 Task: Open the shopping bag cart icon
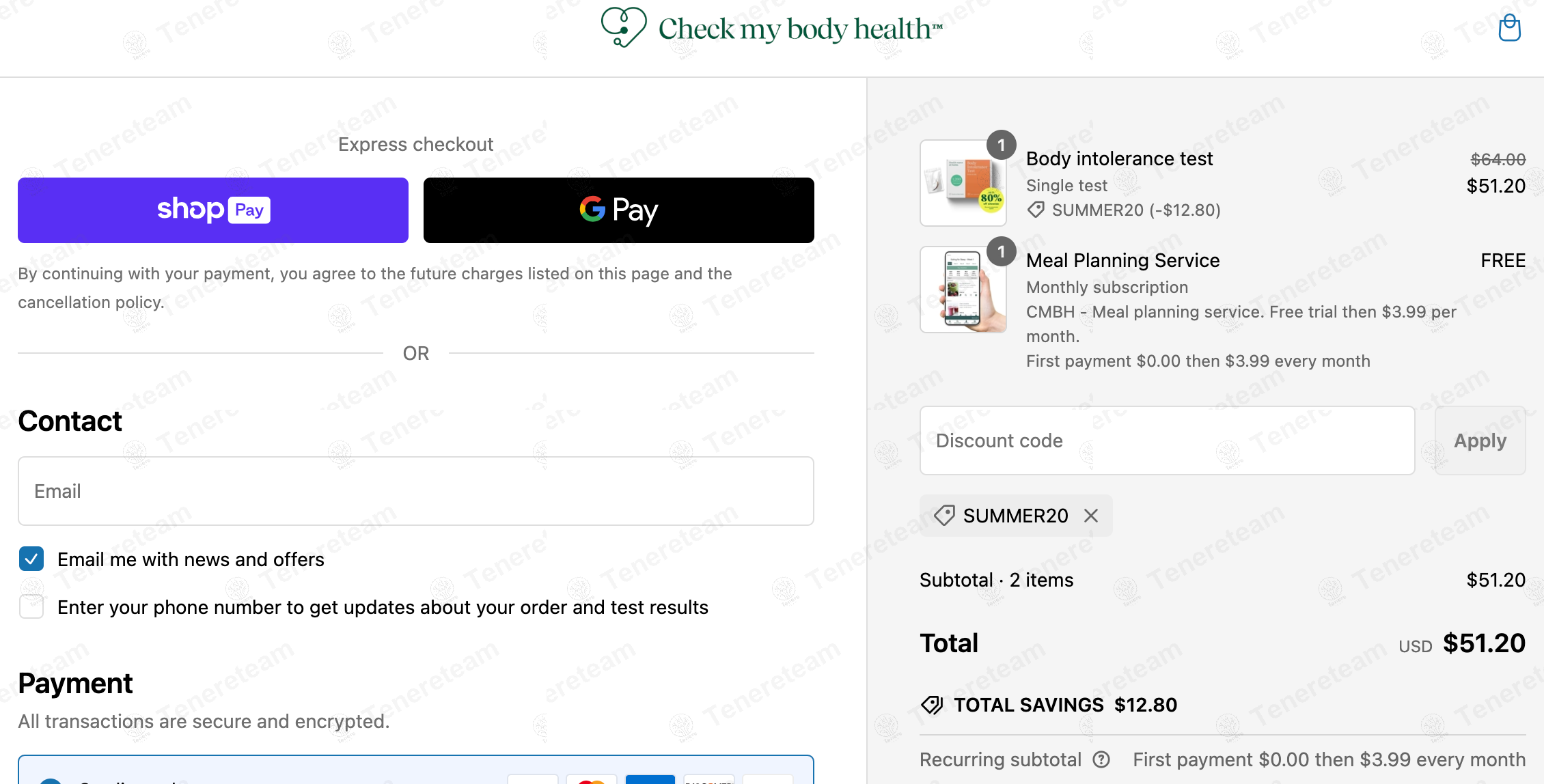(1509, 28)
